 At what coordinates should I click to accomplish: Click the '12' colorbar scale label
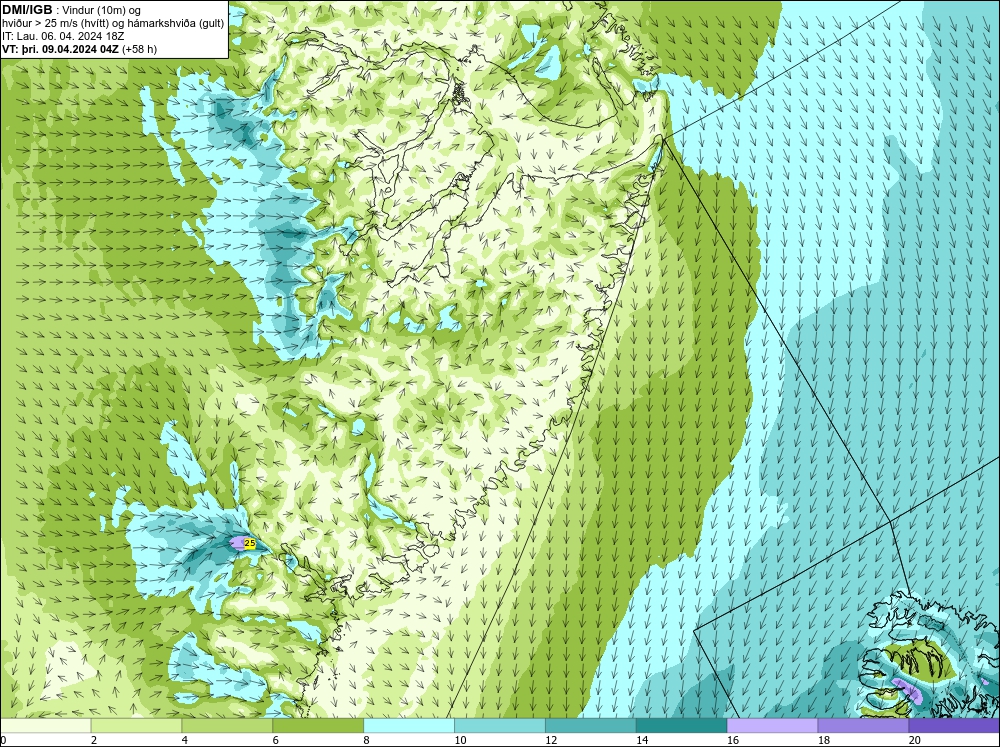point(551,740)
